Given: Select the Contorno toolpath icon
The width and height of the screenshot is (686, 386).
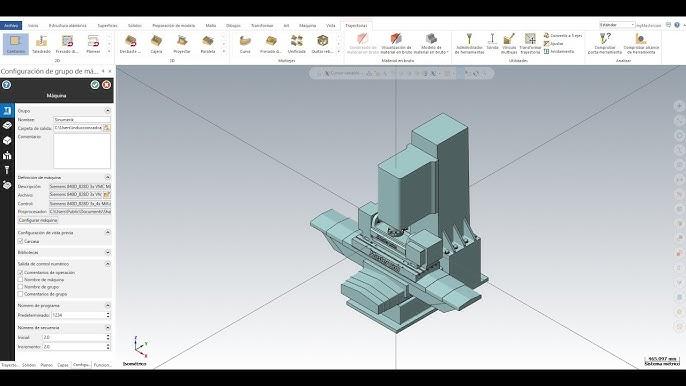Looking at the screenshot, I should pos(16,44).
